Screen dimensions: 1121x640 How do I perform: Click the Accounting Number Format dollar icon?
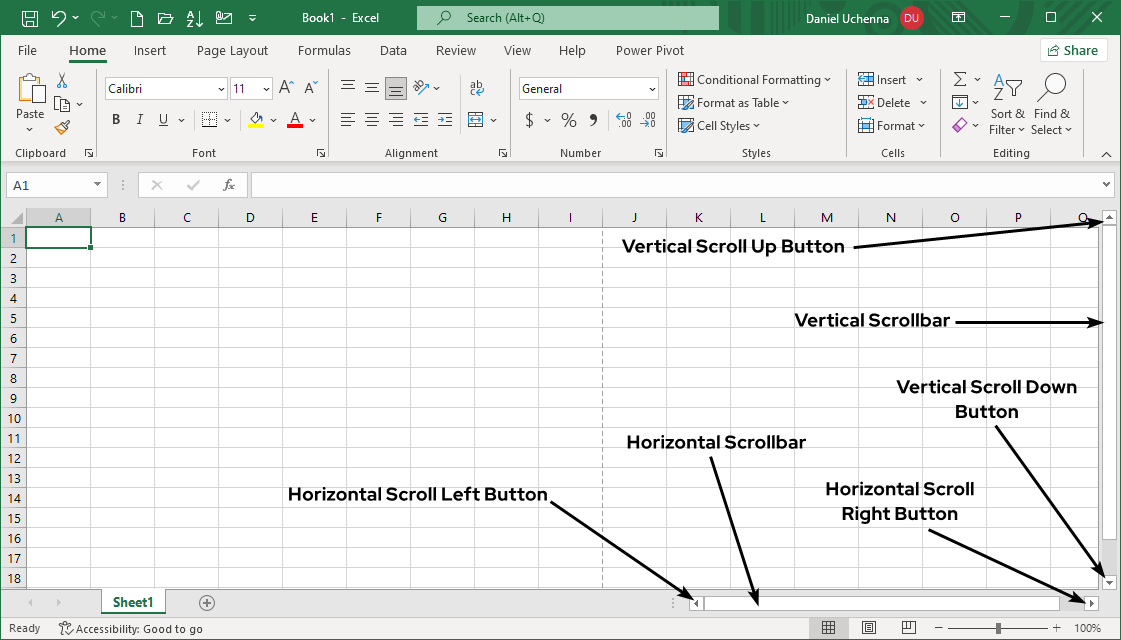[x=529, y=119]
